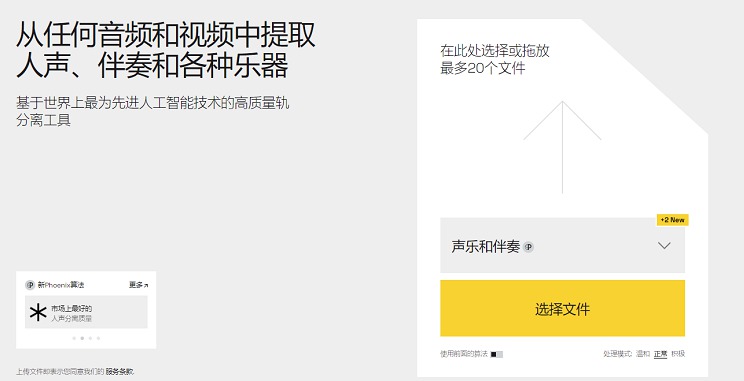Click the '+2 New' yellow badge
Screen dimensions: 744x381
tap(672, 220)
